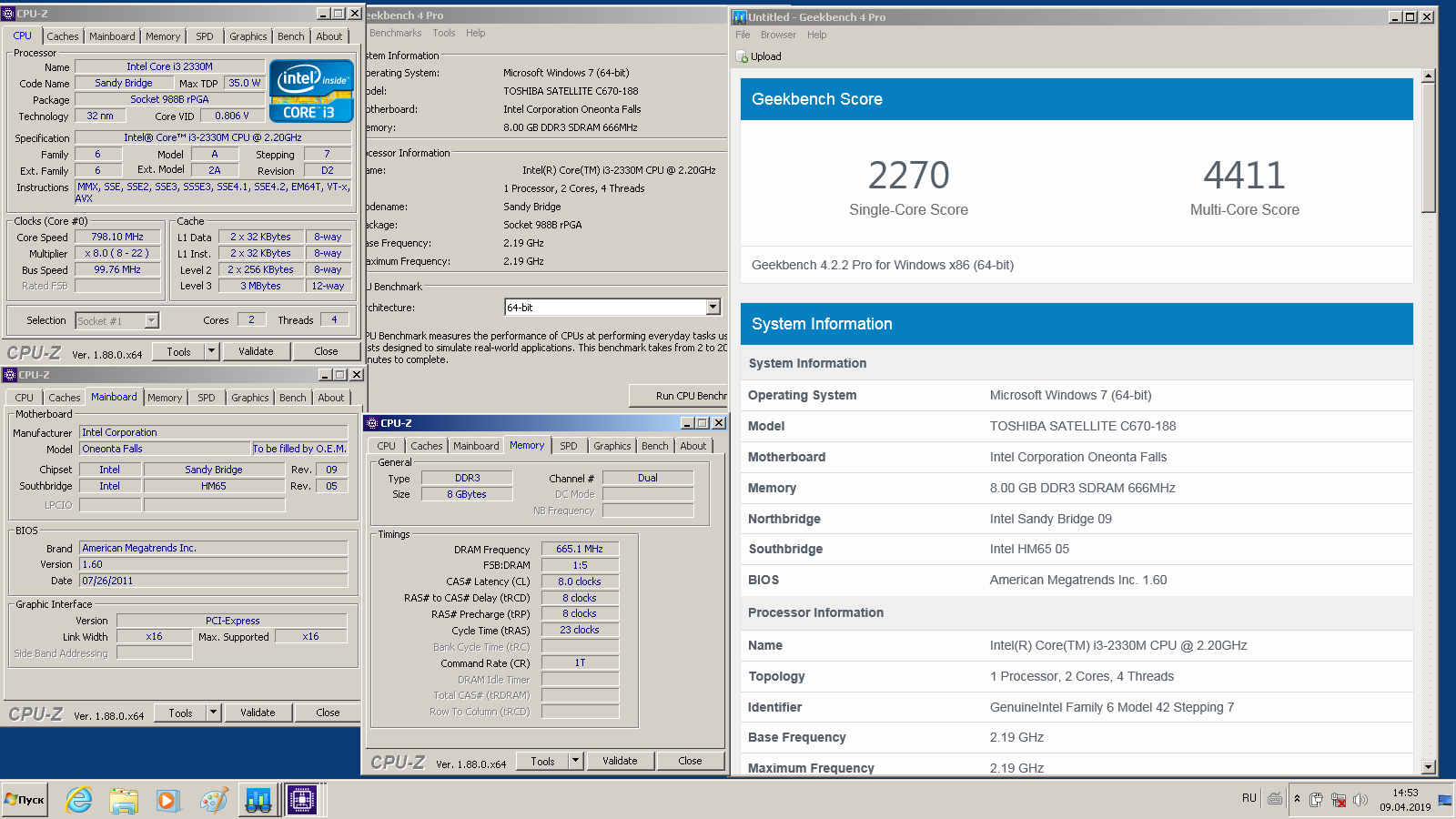Click the volume speaker icon in the system tray
The height and width of the screenshot is (819, 1456).
[1360, 800]
